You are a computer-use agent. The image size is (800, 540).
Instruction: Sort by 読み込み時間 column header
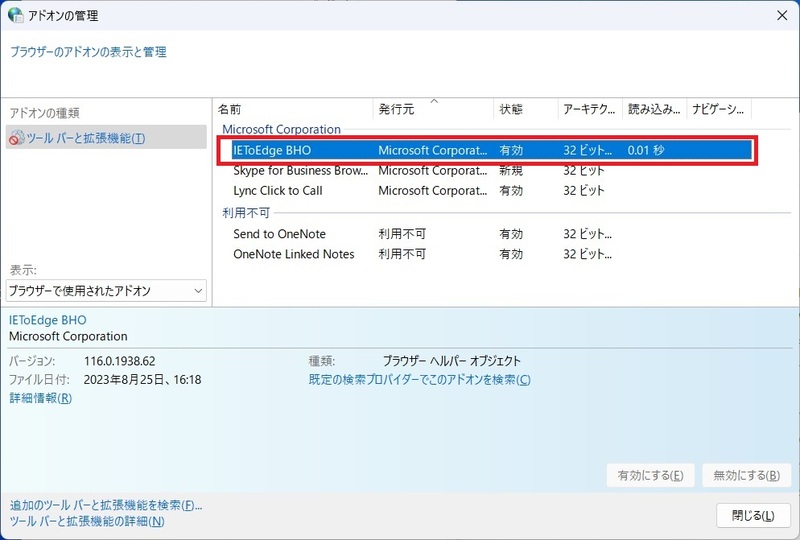(x=653, y=109)
